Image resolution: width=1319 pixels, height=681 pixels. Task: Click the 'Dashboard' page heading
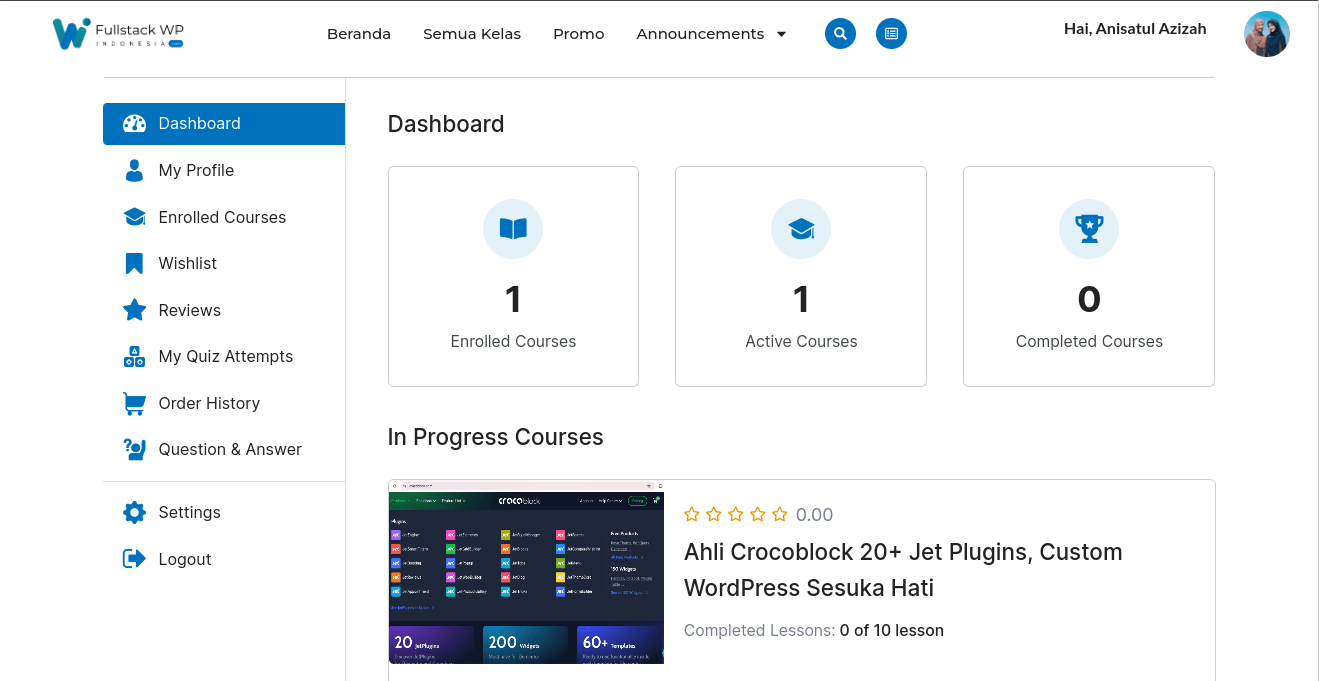click(x=446, y=124)
